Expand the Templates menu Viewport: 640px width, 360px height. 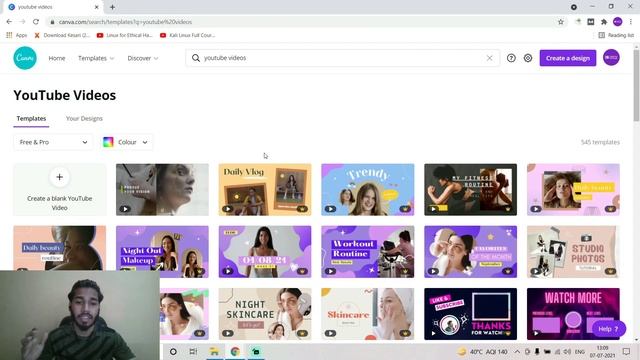96,58
